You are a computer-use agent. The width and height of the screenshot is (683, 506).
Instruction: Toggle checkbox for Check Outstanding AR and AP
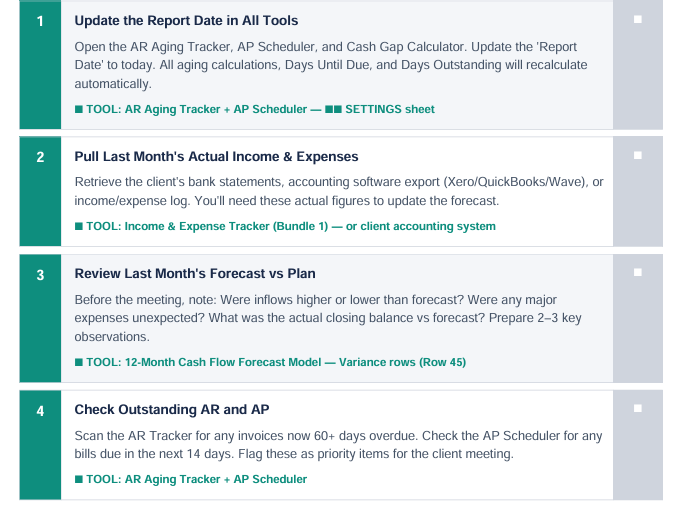pos(638,408)
